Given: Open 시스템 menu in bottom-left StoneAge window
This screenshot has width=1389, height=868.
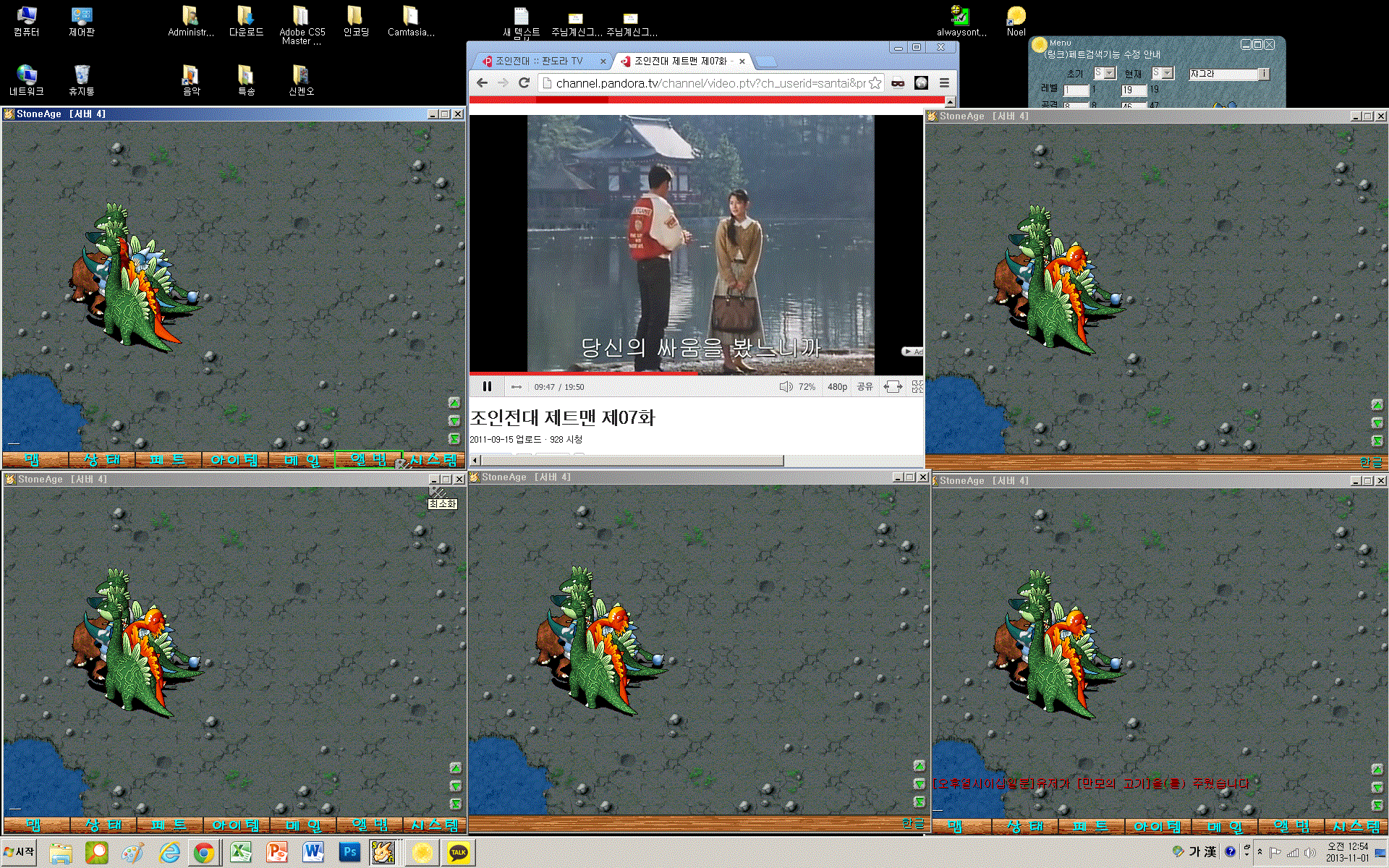Looking at the screenshot, I should click(x=434, y=825).
